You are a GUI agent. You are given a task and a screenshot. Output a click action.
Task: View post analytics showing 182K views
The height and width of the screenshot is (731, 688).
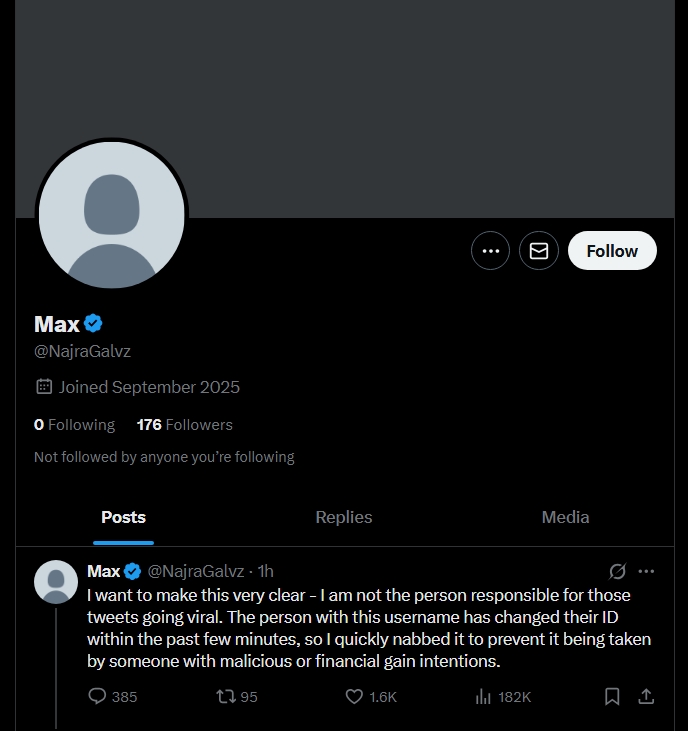coord(503,697)
